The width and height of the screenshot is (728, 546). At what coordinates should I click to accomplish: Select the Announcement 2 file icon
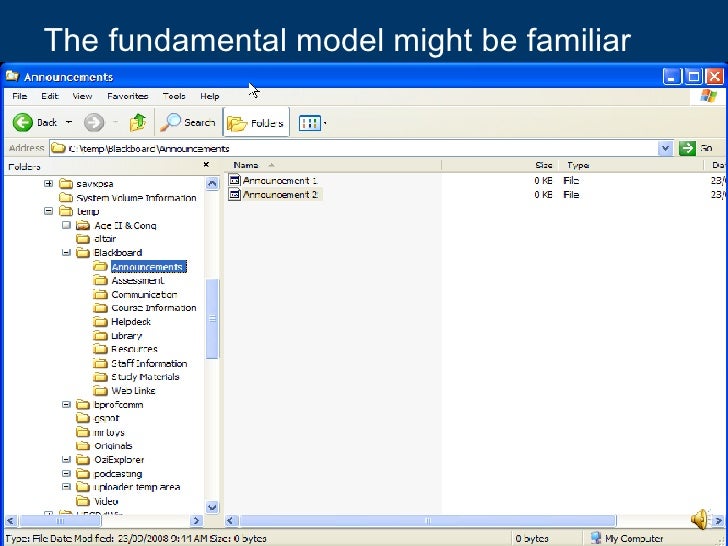pyautogui.click(x=234, y=194)
